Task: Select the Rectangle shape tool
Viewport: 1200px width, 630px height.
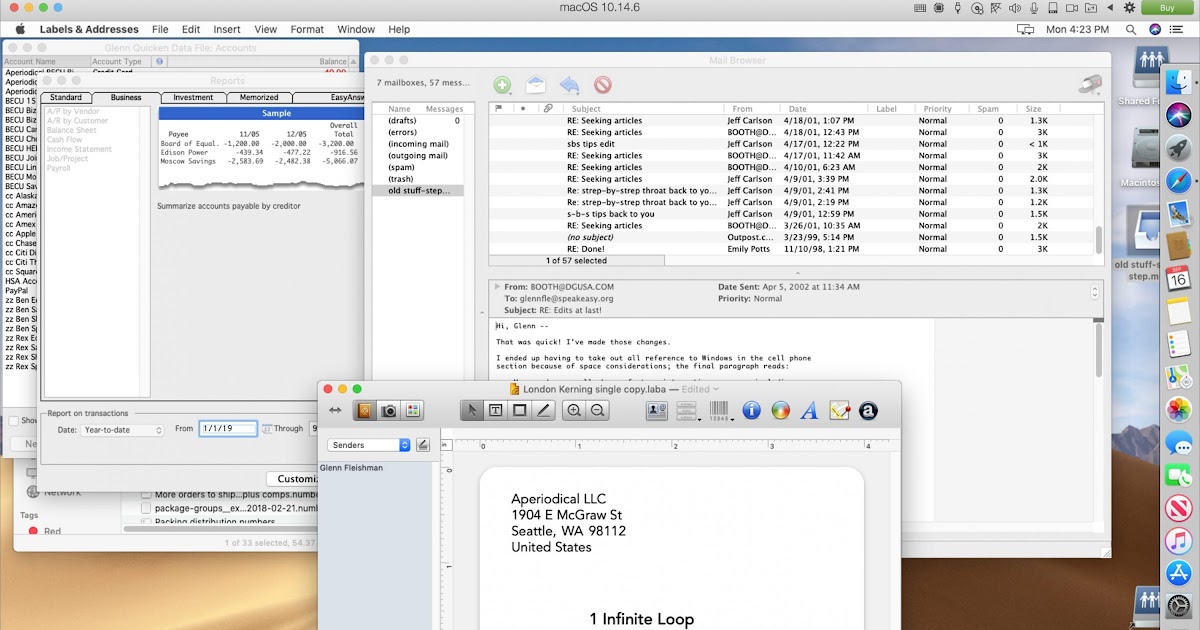Action: [519, 410]
